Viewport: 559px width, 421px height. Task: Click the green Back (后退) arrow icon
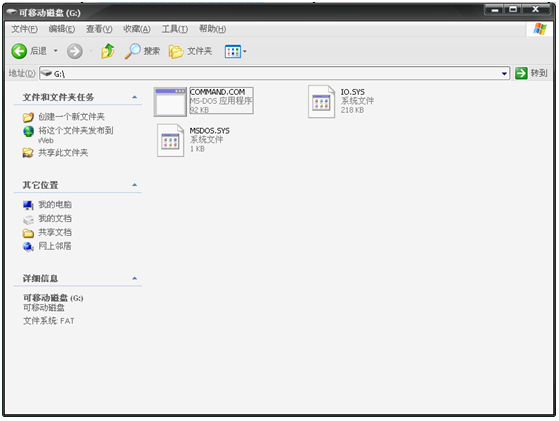19,51
